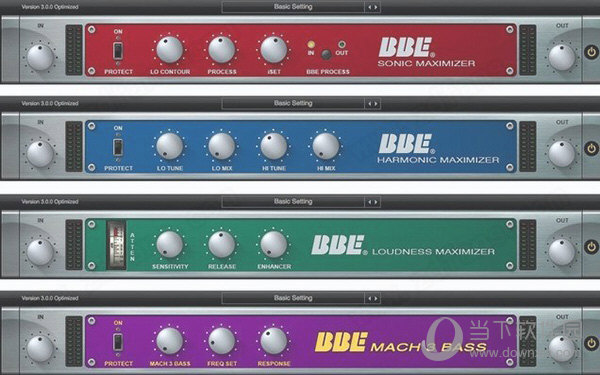Click the SENSITIVITY knob

click(170, 245)
